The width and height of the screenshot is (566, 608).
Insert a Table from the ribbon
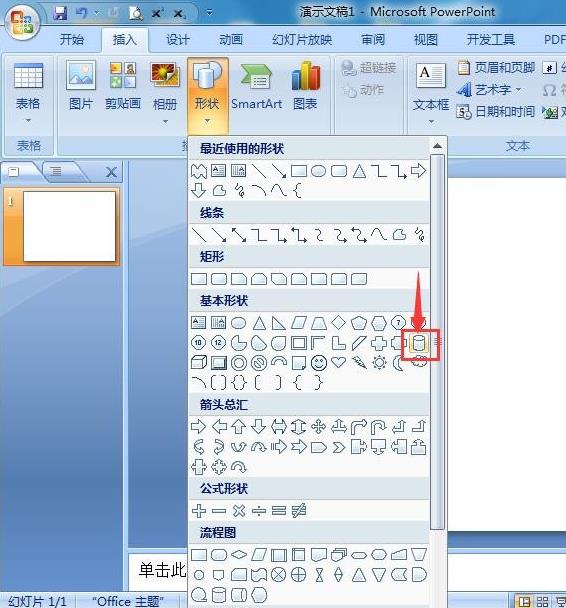[28, 93]
